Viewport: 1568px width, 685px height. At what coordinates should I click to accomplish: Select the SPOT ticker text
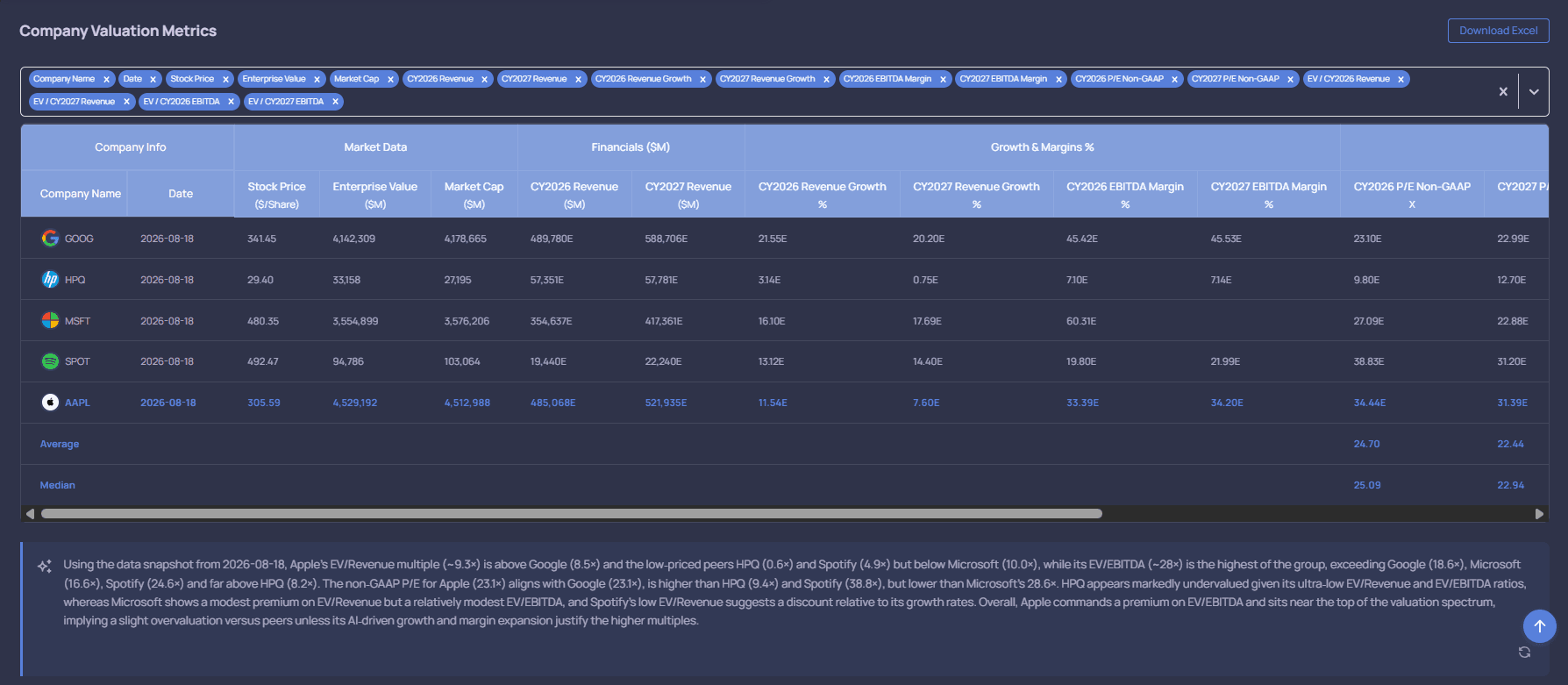pyautogui.click(x=77, y=361)
